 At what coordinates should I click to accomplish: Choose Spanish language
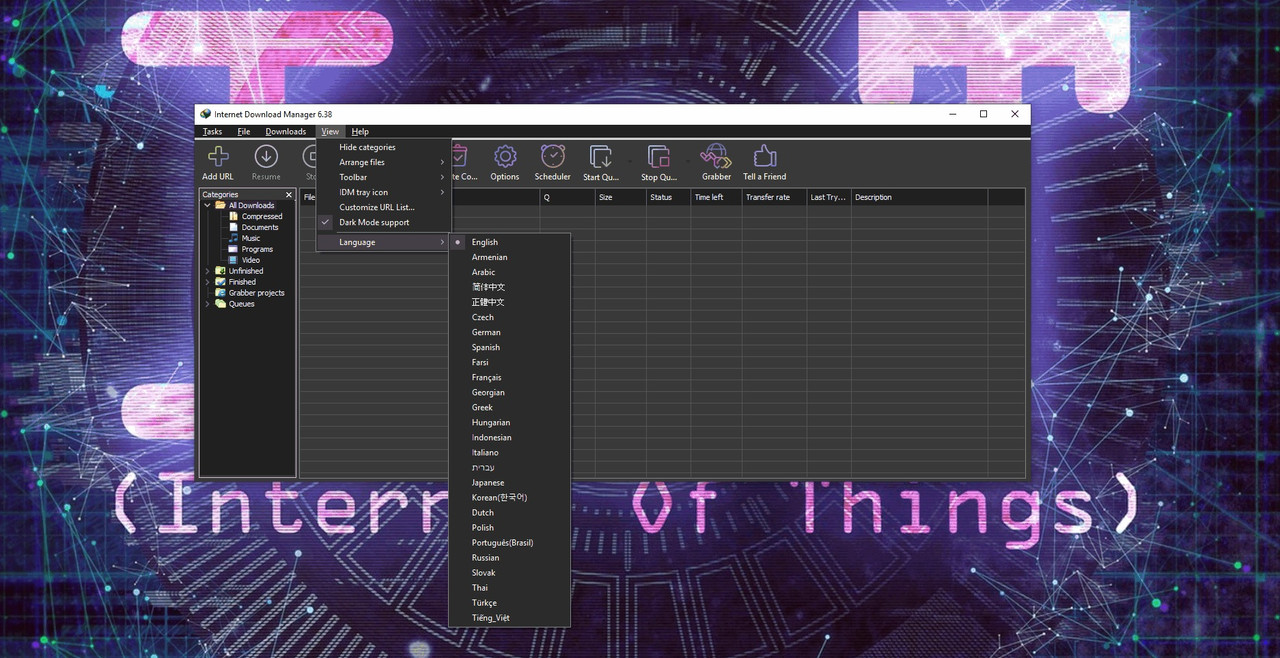tap(486, 347)
